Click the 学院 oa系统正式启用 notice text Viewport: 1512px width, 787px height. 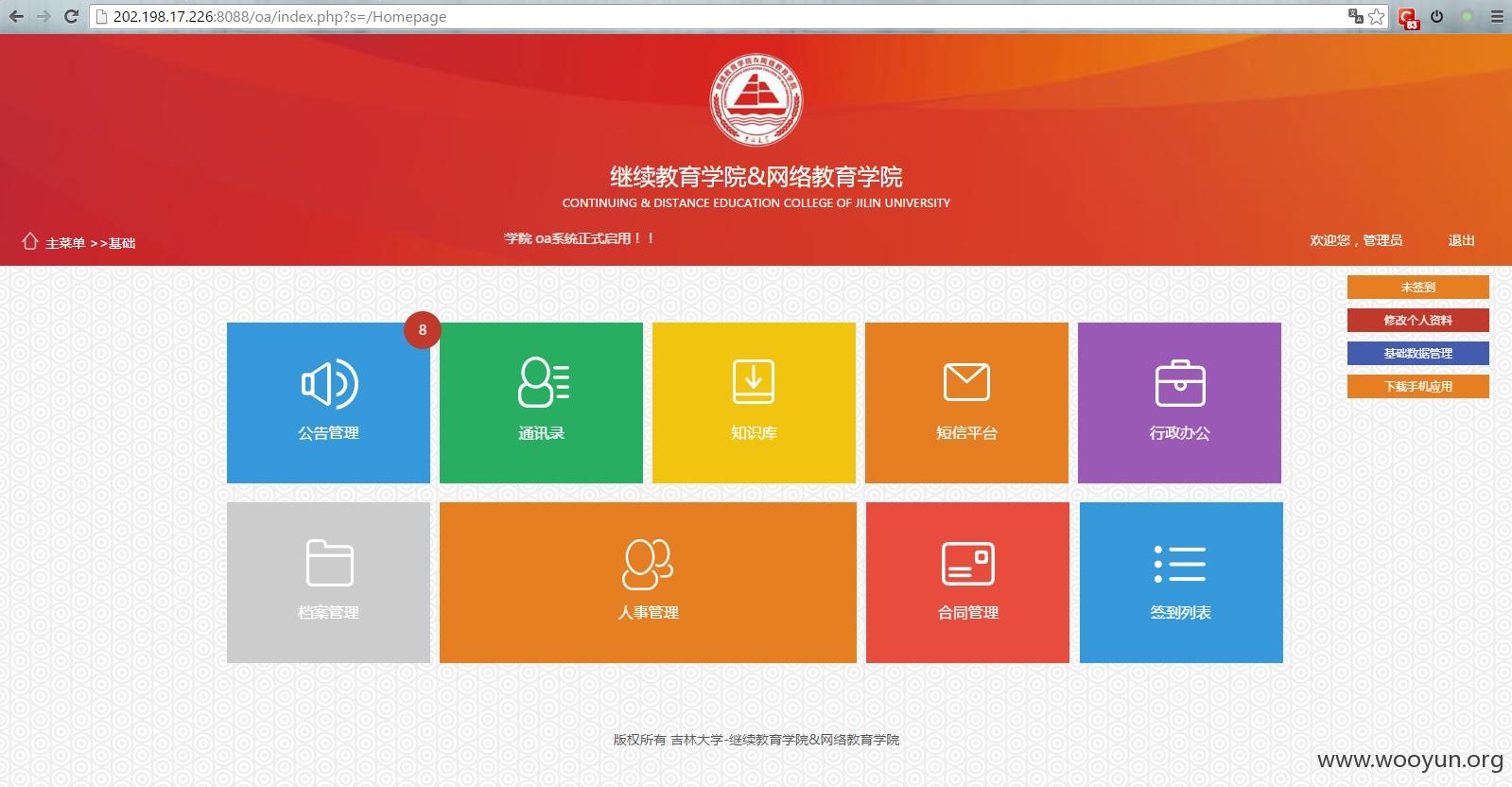coord(579,238)
